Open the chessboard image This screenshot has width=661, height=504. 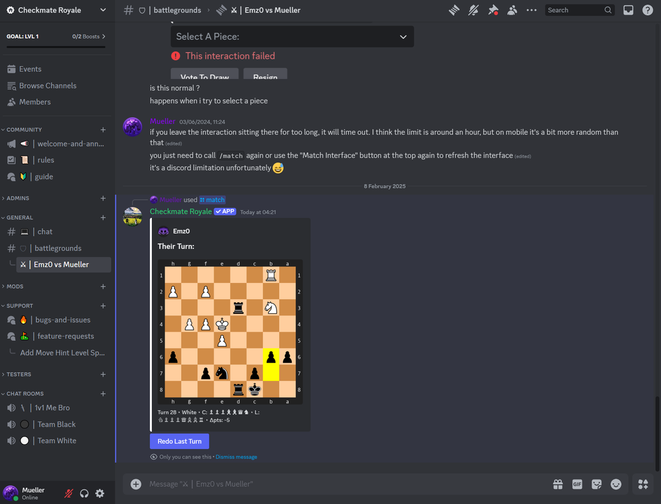pyautogui.click(x=230, y=332)
